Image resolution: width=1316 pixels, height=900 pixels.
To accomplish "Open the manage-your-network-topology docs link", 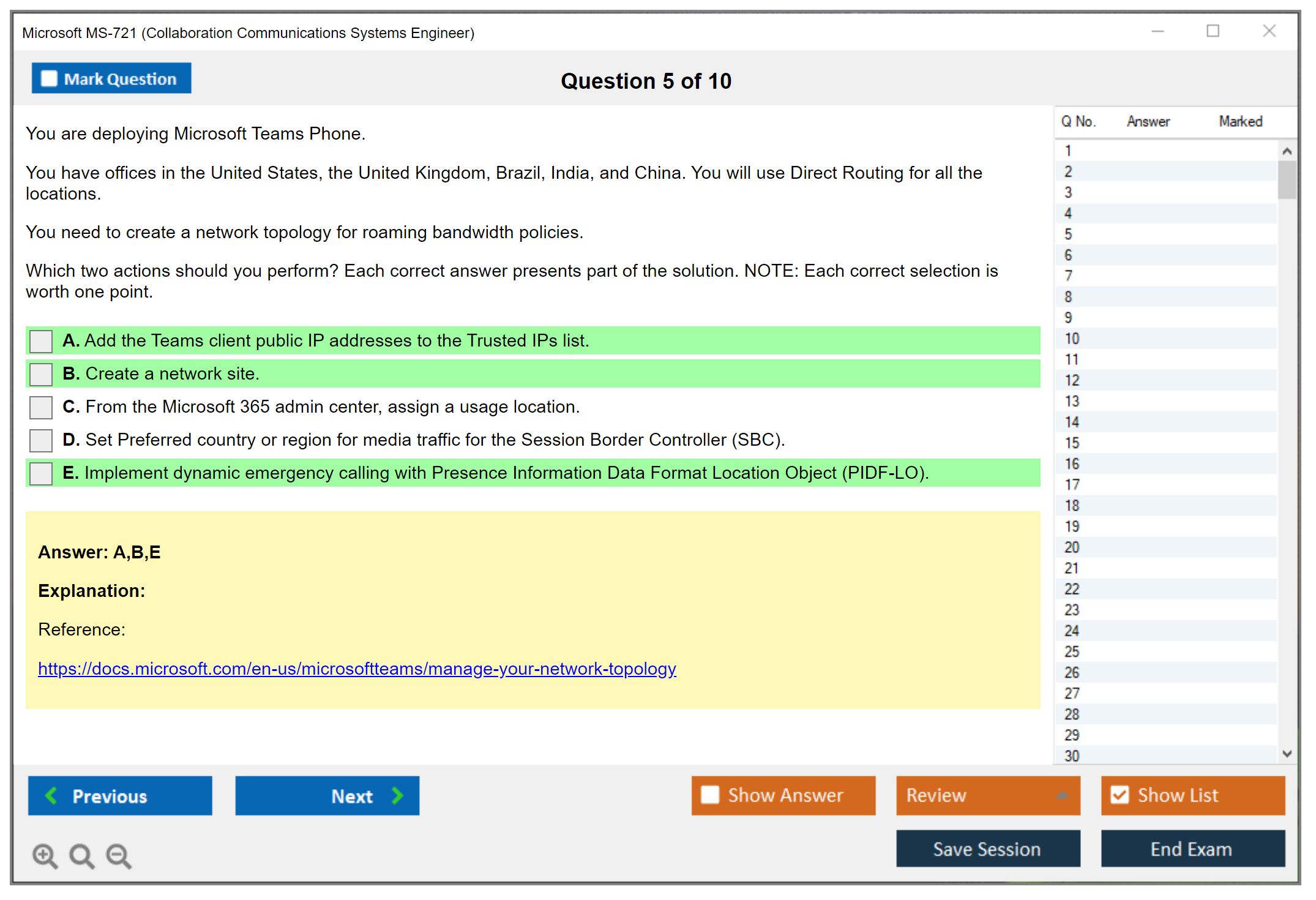I will pos(357,669).
